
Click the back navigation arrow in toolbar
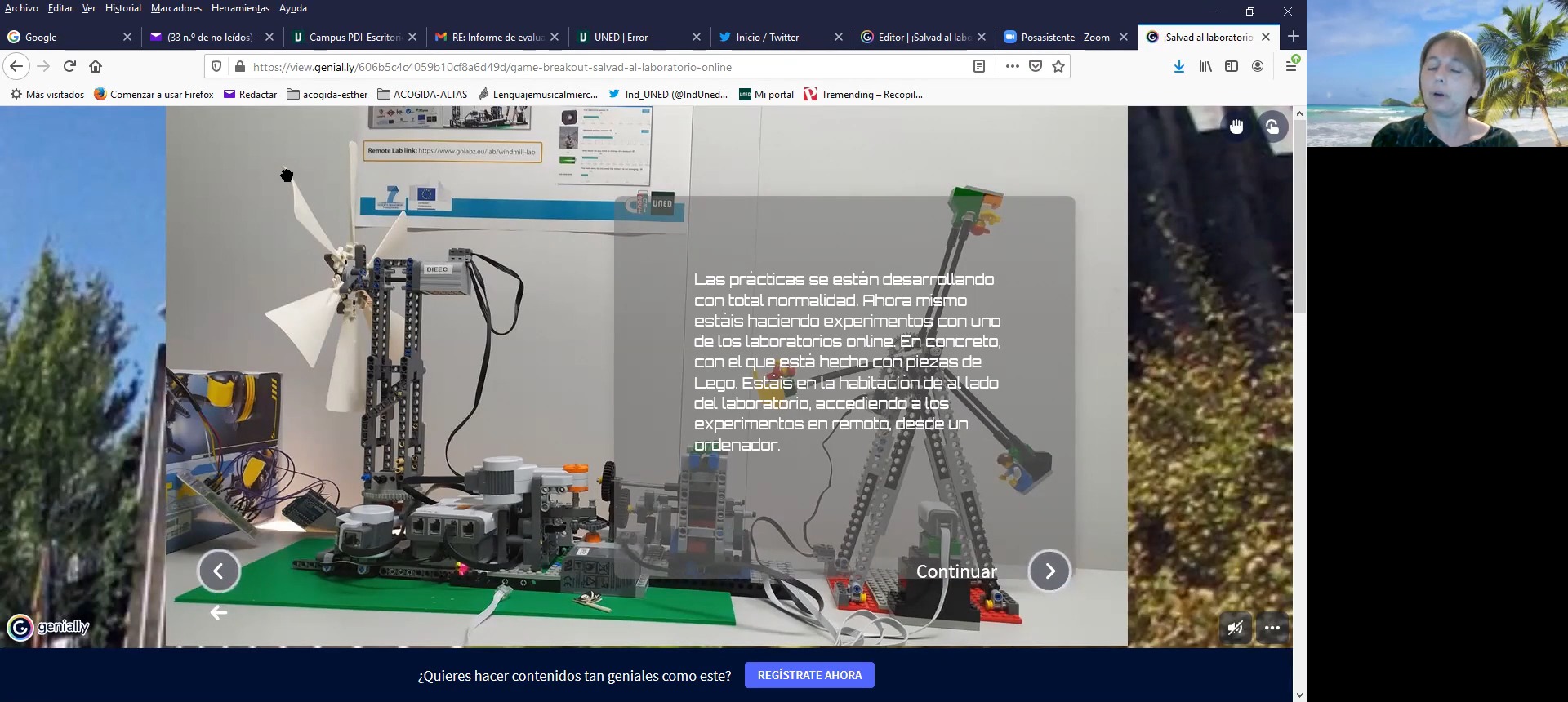click(x=16, y=66)
